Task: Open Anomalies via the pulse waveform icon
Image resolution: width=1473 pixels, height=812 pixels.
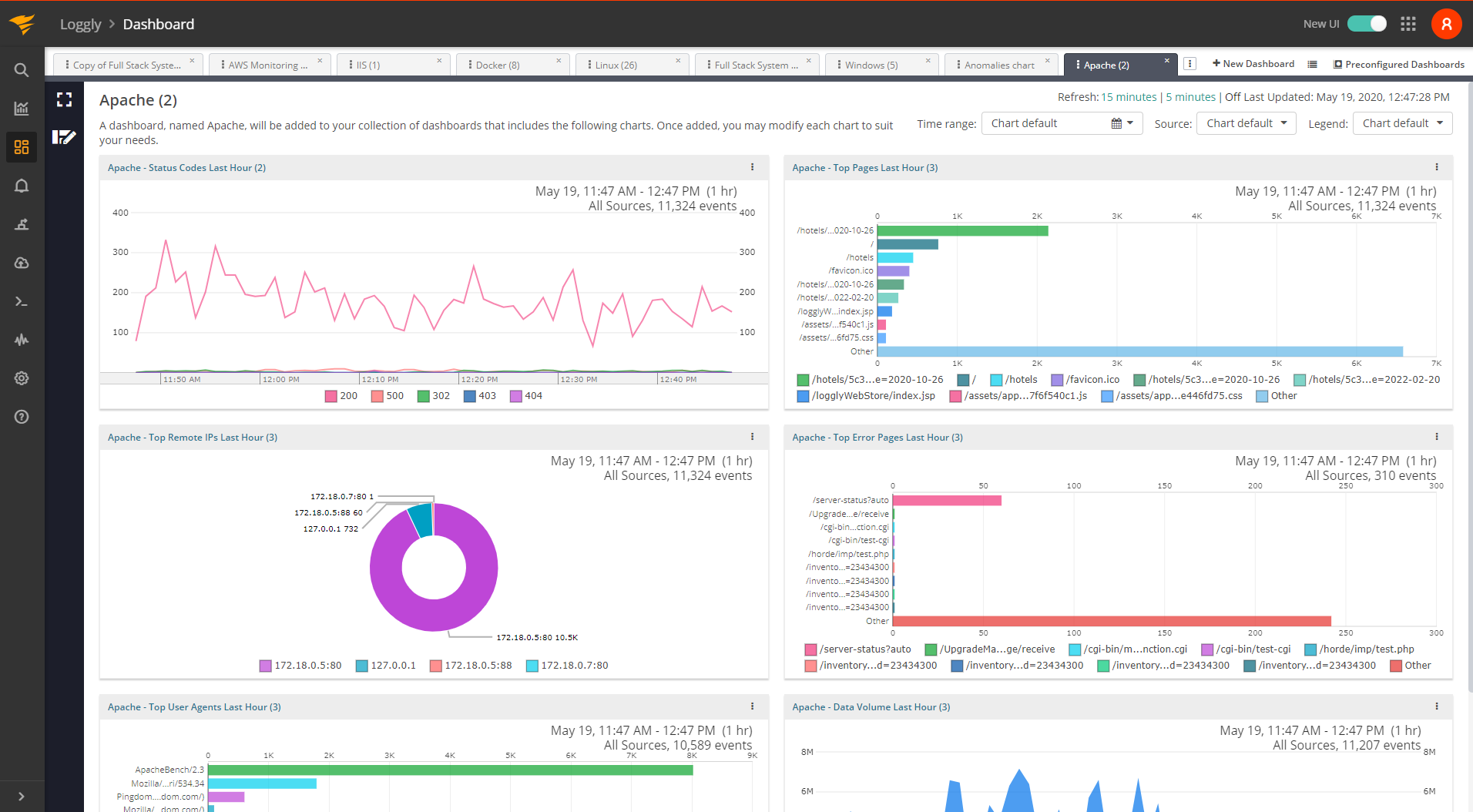Action: 22,340
